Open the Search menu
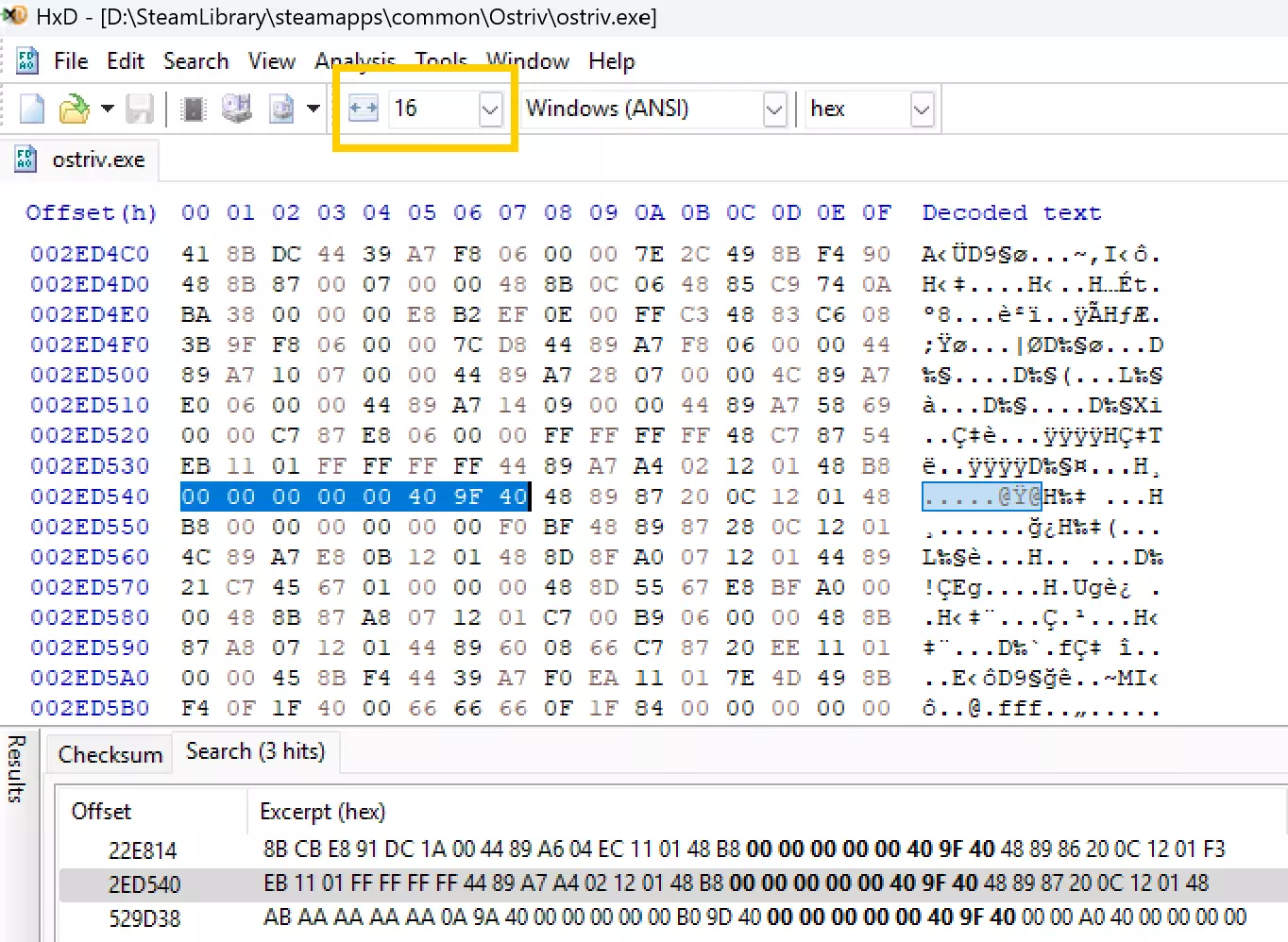Image resolution: width=1288 pixels, height=942 pixels. [x=196, y=61]
